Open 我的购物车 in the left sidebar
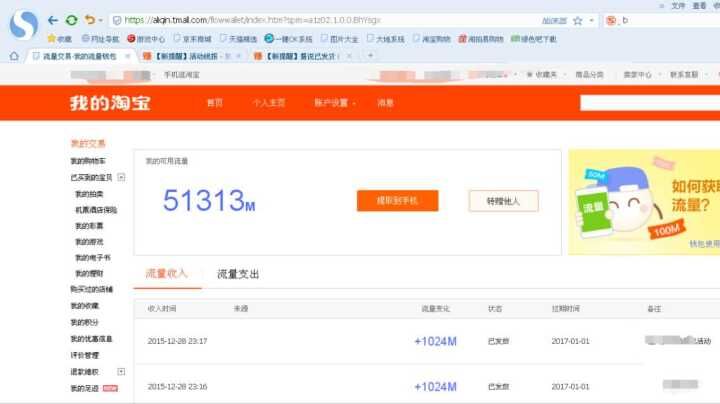The image size is (720, 404). pyautogui.click(x=88, y=161)
